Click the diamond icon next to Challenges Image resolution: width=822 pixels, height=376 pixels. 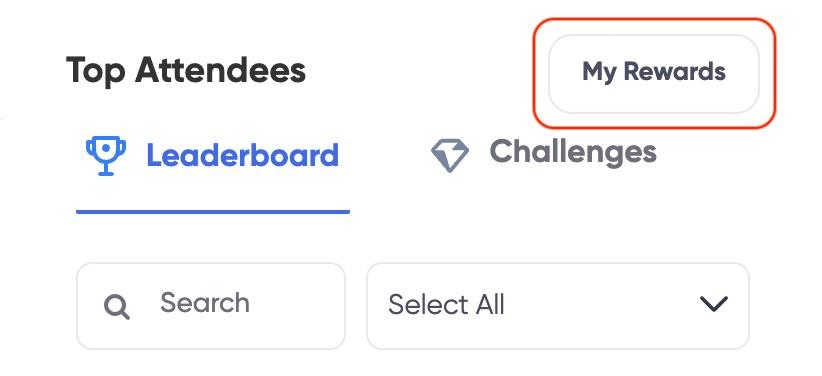(450, 156)
